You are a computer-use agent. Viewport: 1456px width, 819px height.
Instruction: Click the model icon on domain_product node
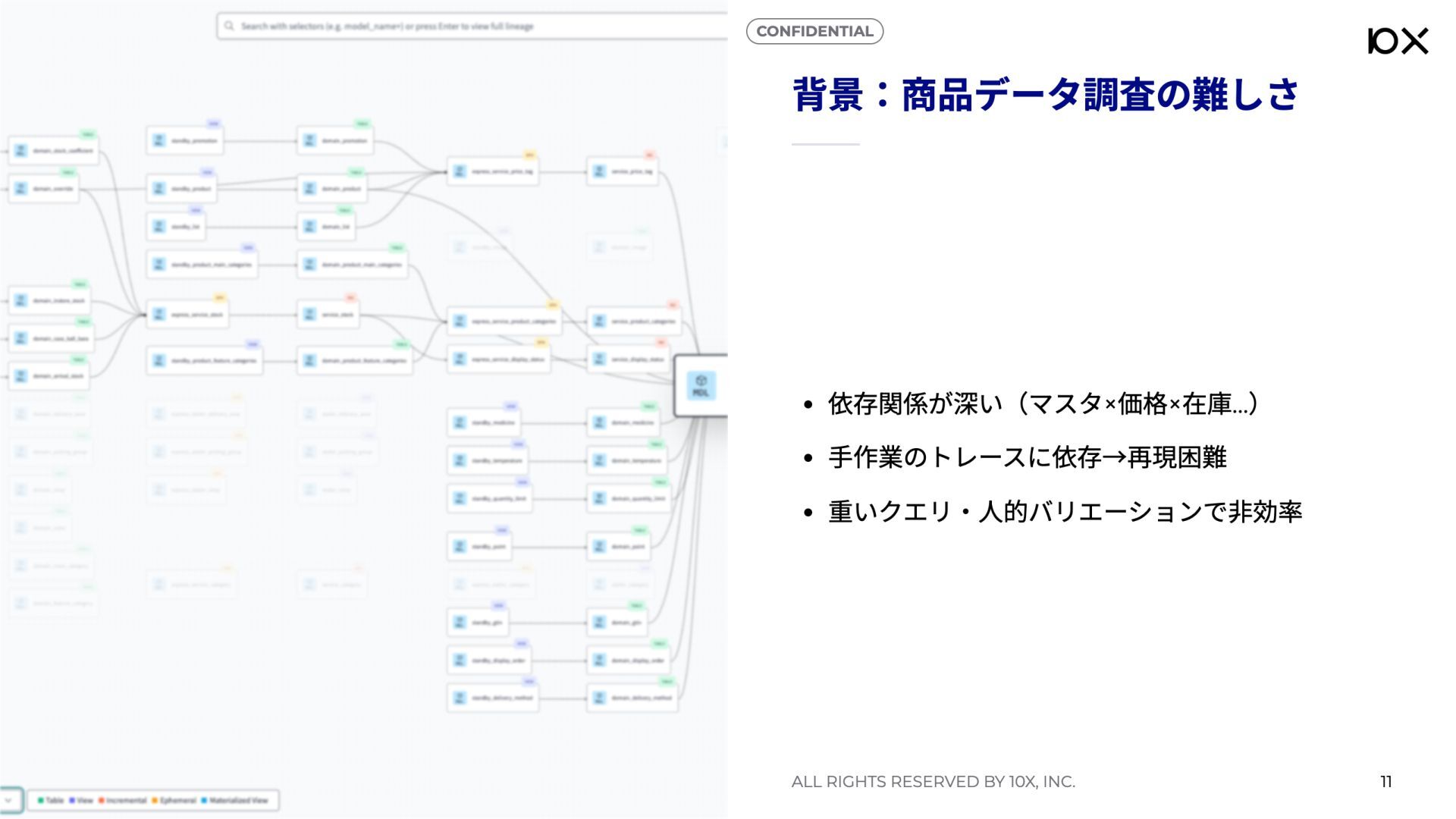[309, 189]
